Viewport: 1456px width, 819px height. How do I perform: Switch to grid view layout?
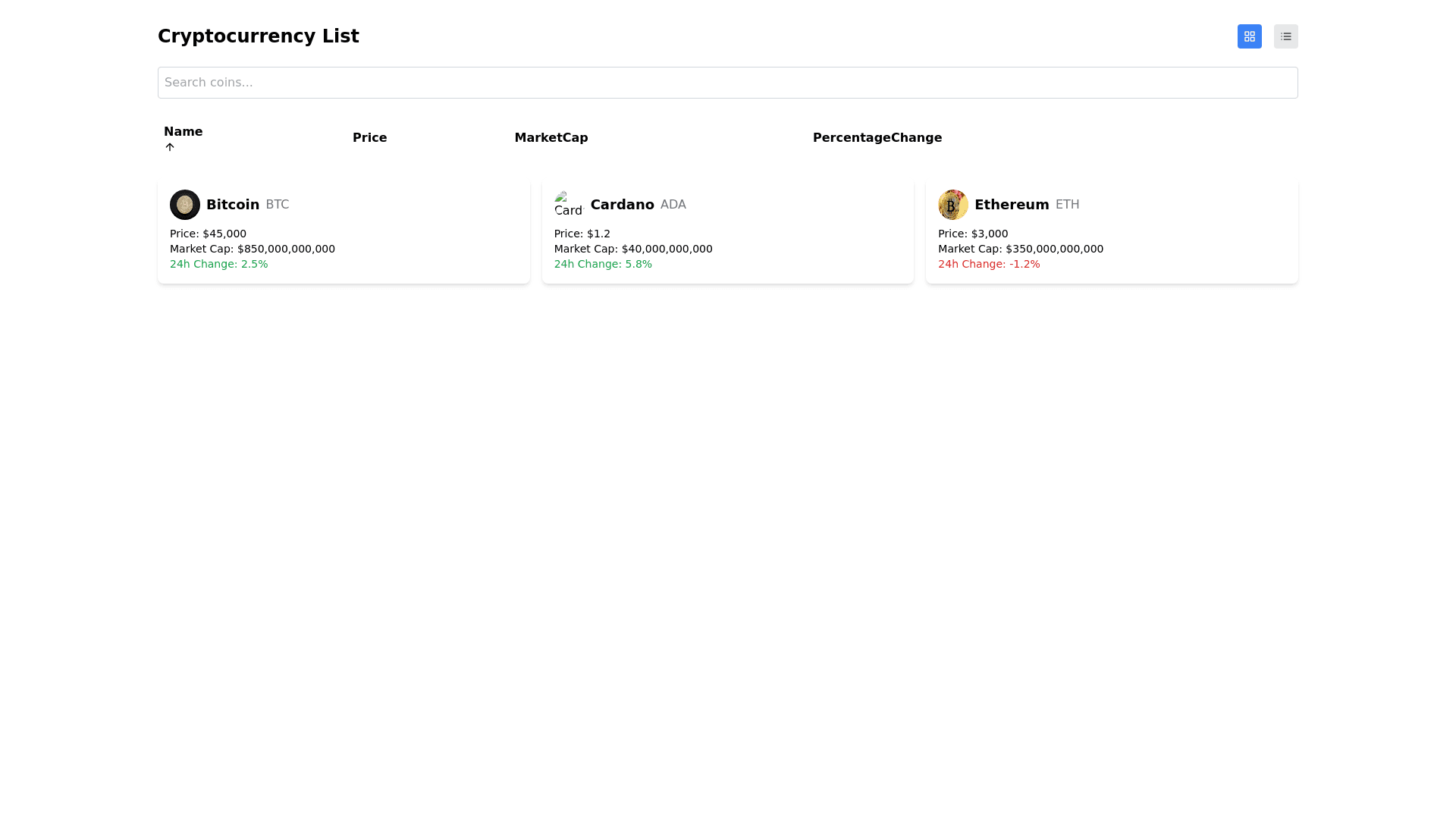(x=1249, y=36)
